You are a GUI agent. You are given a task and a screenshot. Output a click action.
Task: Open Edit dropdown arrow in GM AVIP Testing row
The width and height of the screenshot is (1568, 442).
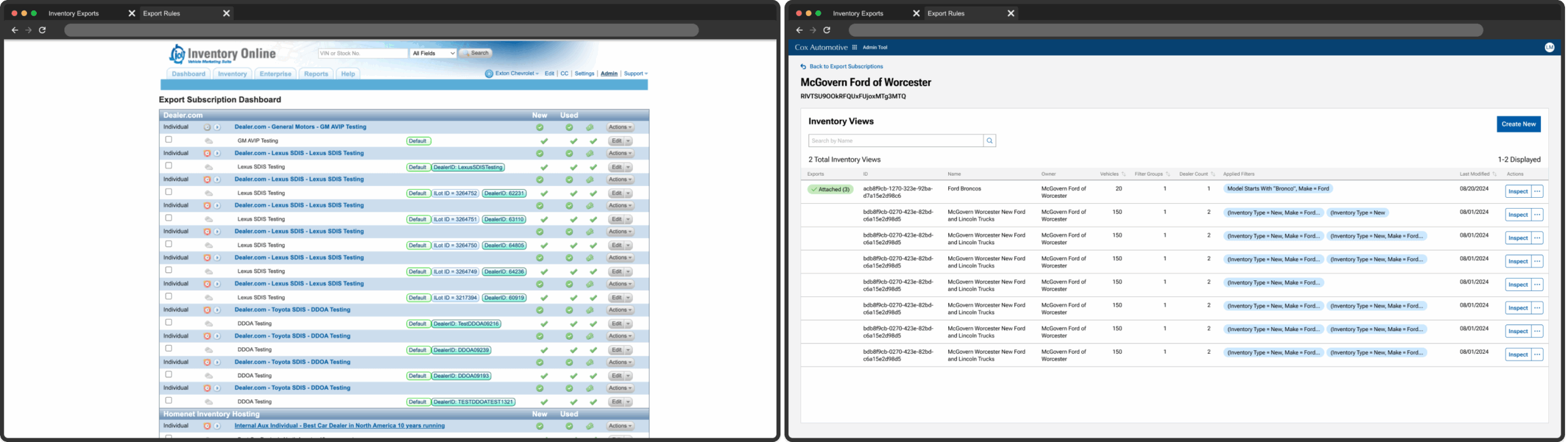[628, 141]
